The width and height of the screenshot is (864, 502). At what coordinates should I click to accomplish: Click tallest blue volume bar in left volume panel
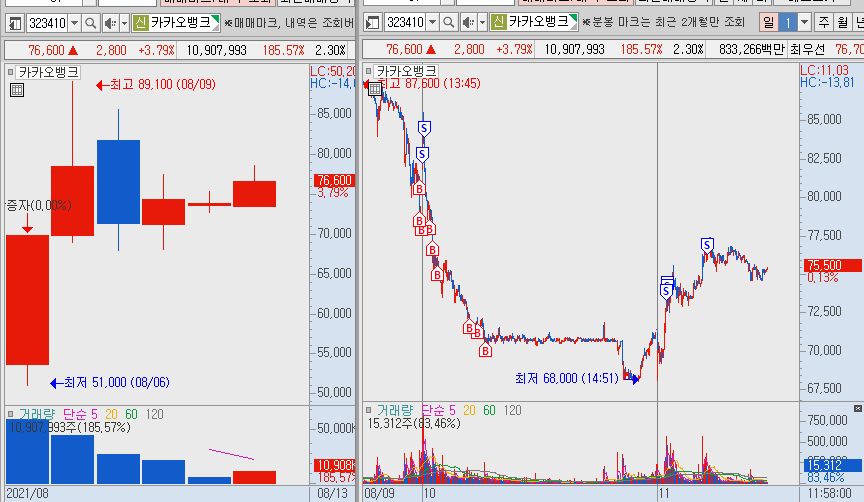[28, 452]
